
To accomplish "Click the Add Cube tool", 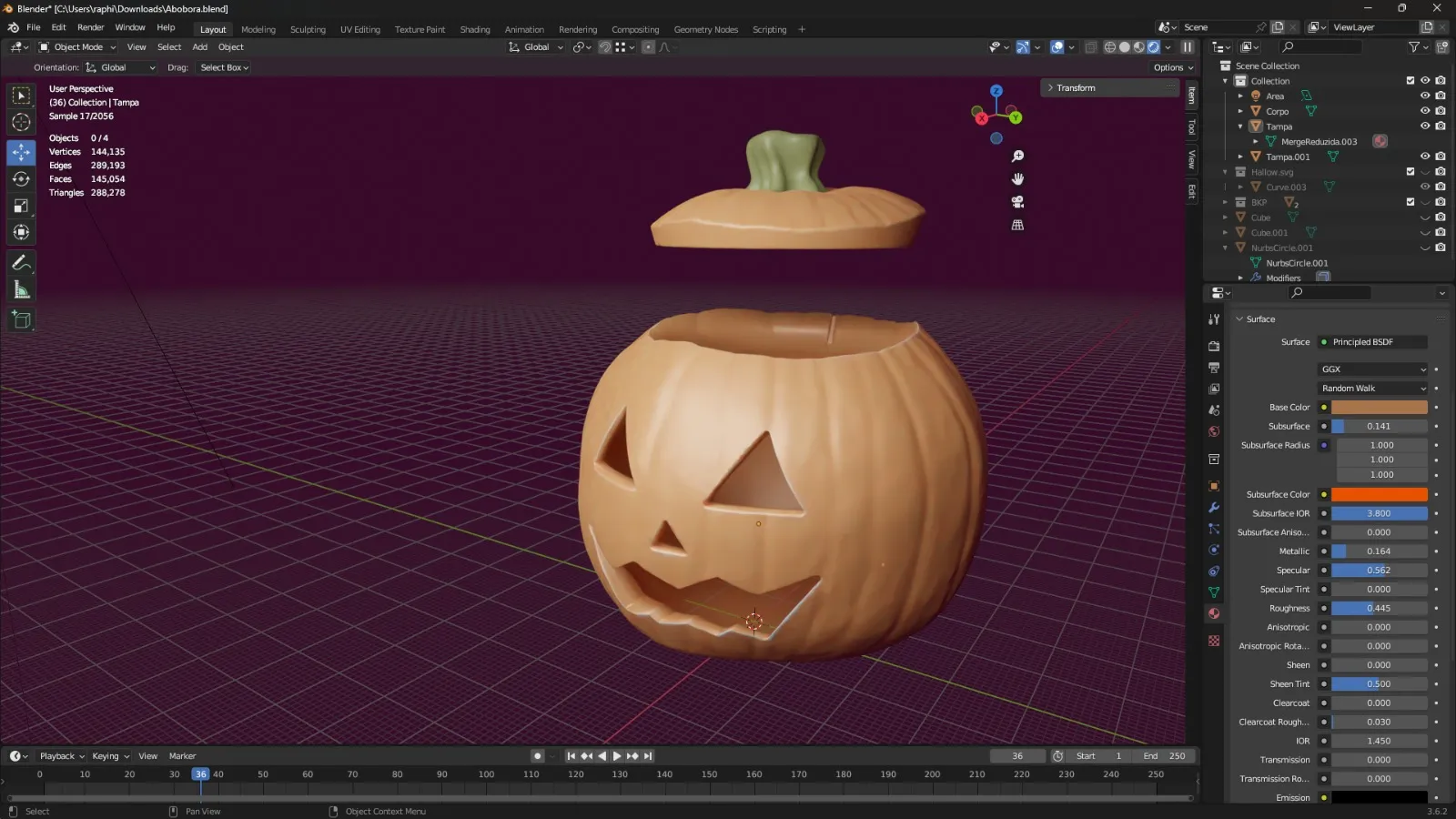I will point(21,319).
